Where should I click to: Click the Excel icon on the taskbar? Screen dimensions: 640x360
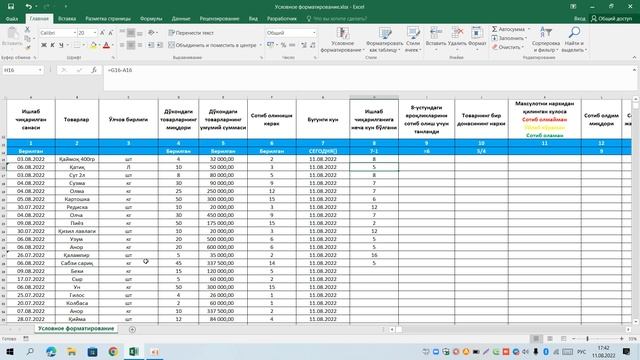(x=133, y=351)
